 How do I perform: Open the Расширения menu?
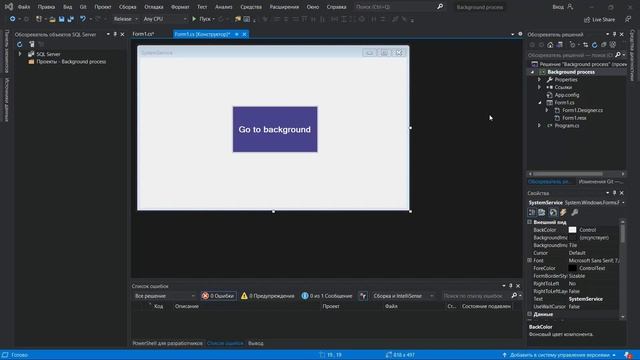tap(284, 7)
